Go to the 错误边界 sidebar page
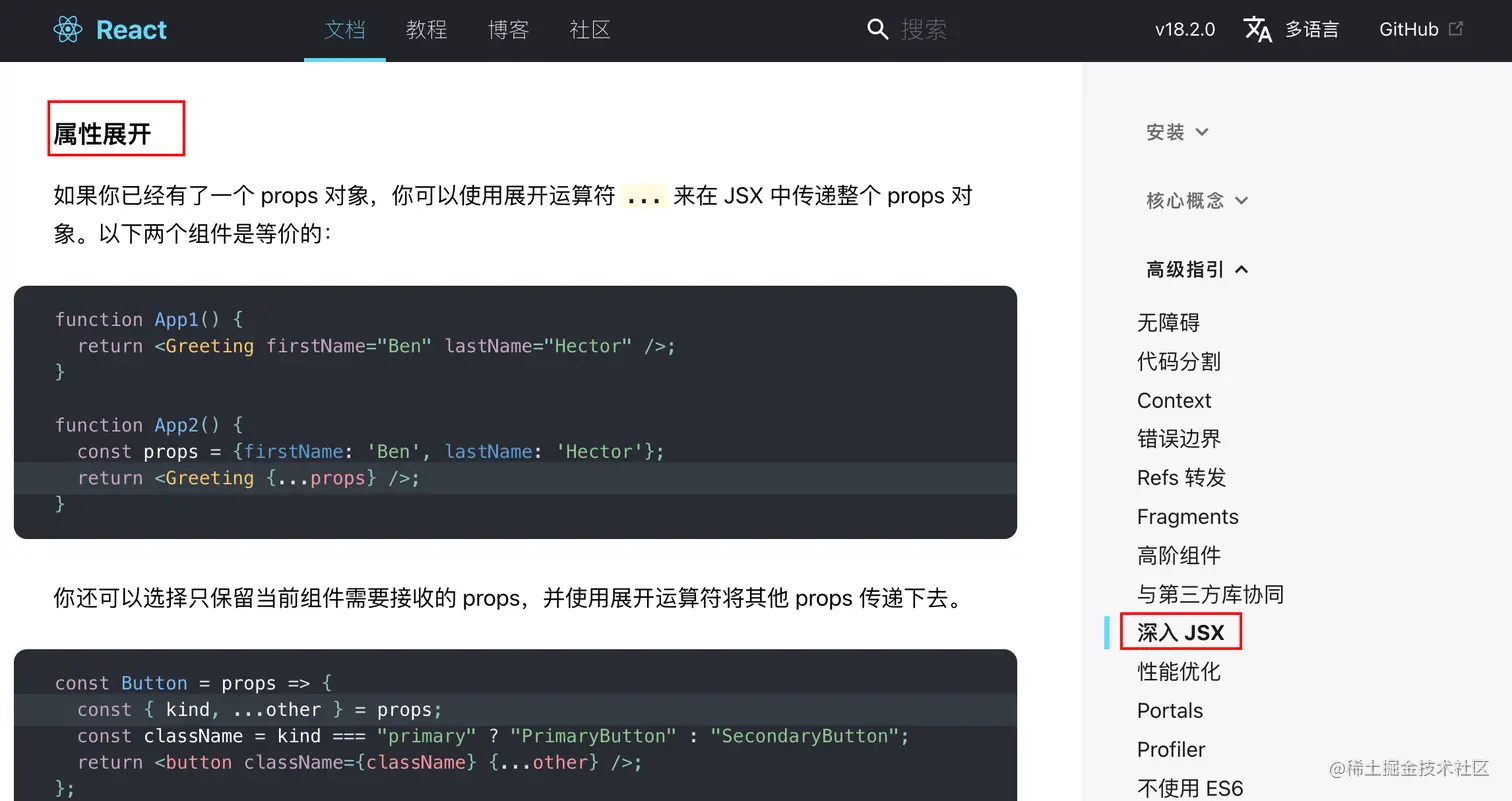 [x=1179, y=439]
